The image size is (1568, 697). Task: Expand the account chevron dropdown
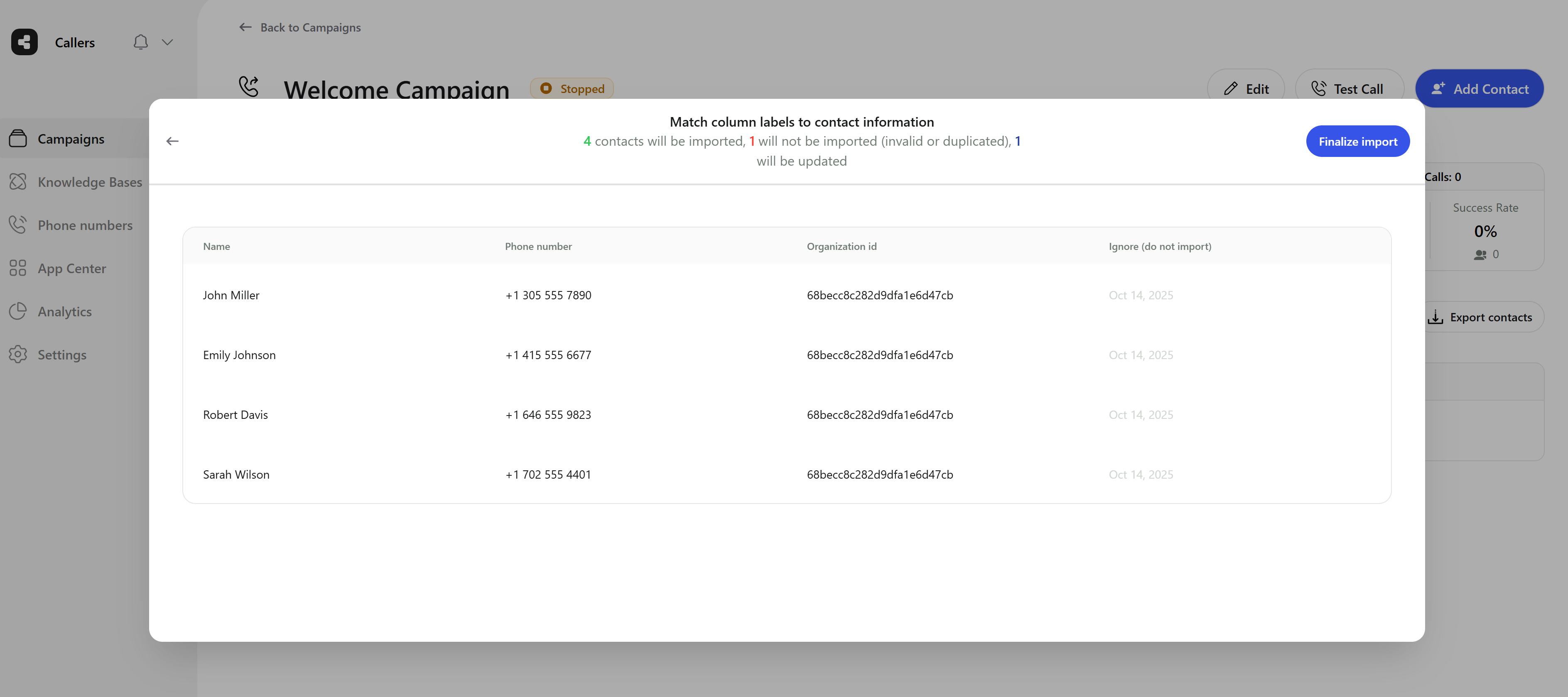[167, 42]
